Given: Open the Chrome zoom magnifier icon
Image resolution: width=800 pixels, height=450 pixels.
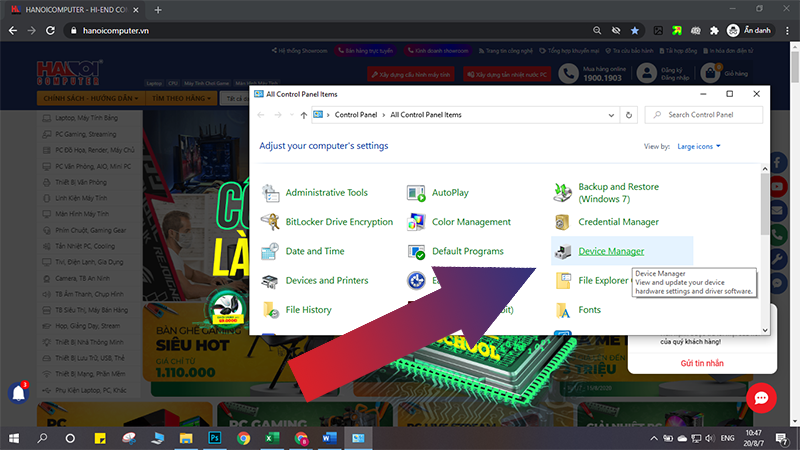Looking at the screenshot, I should [596, 31].
